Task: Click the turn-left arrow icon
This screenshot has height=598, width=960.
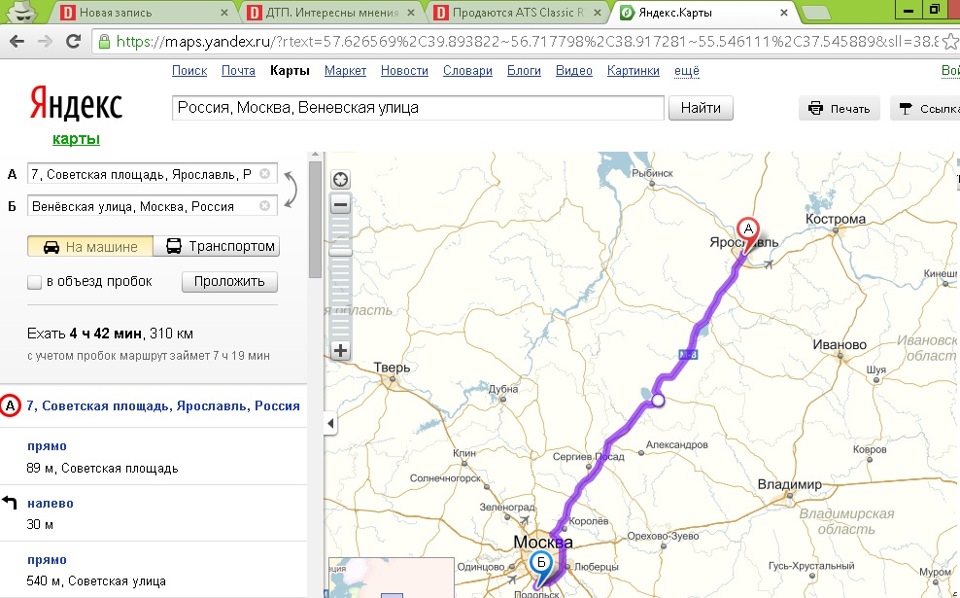Action: tap(9, 503)
